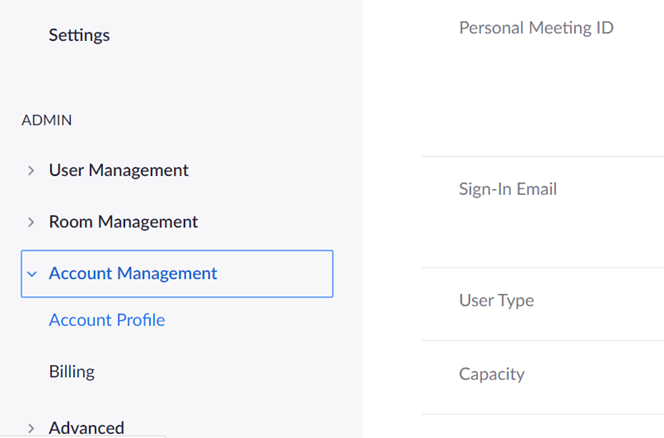Expand the User Management chevron arrow
Image resolution: width=664 pixels, height=438 pixels.
click(31, 171)
